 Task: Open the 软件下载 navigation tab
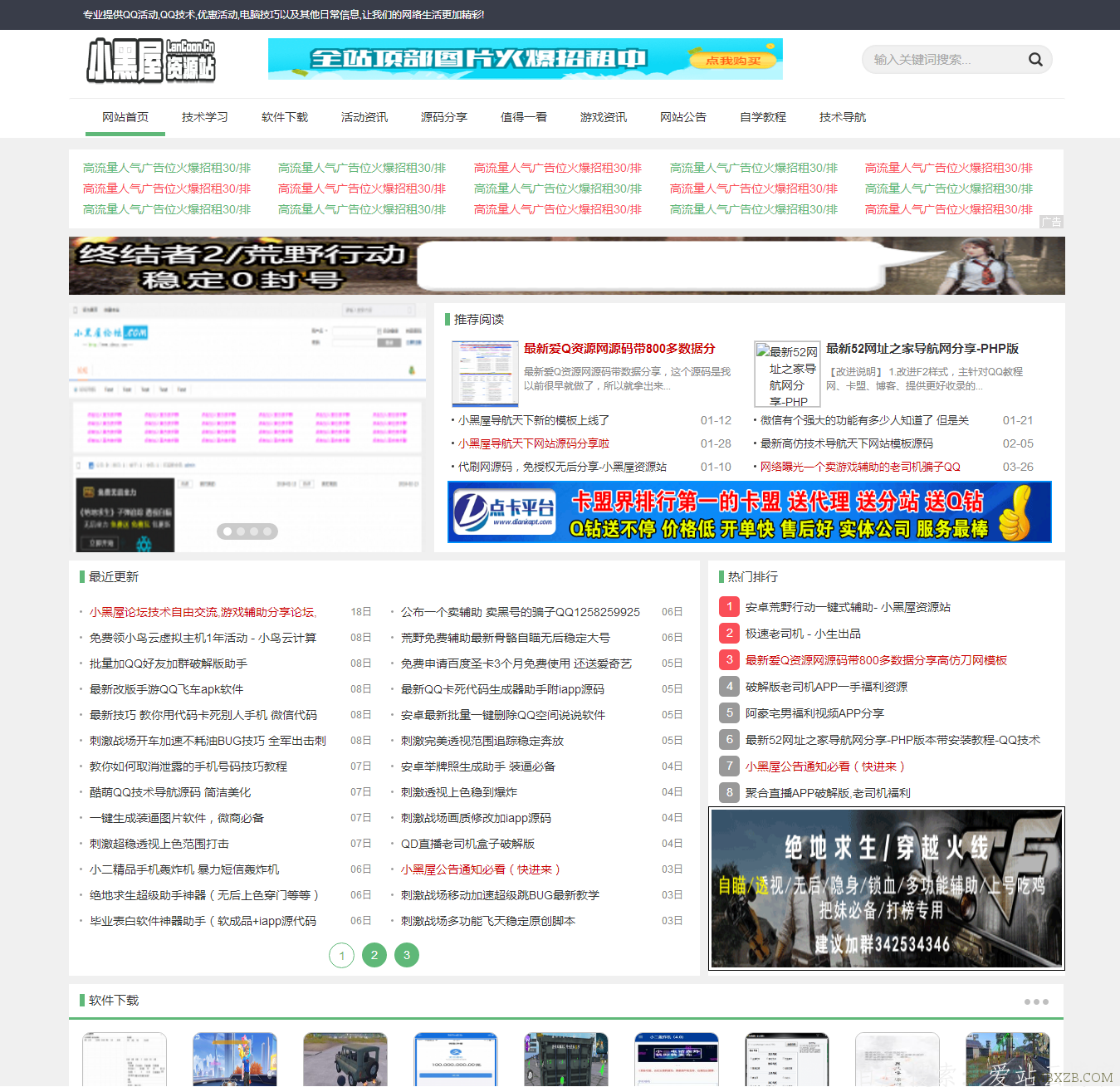coord(285,117)
